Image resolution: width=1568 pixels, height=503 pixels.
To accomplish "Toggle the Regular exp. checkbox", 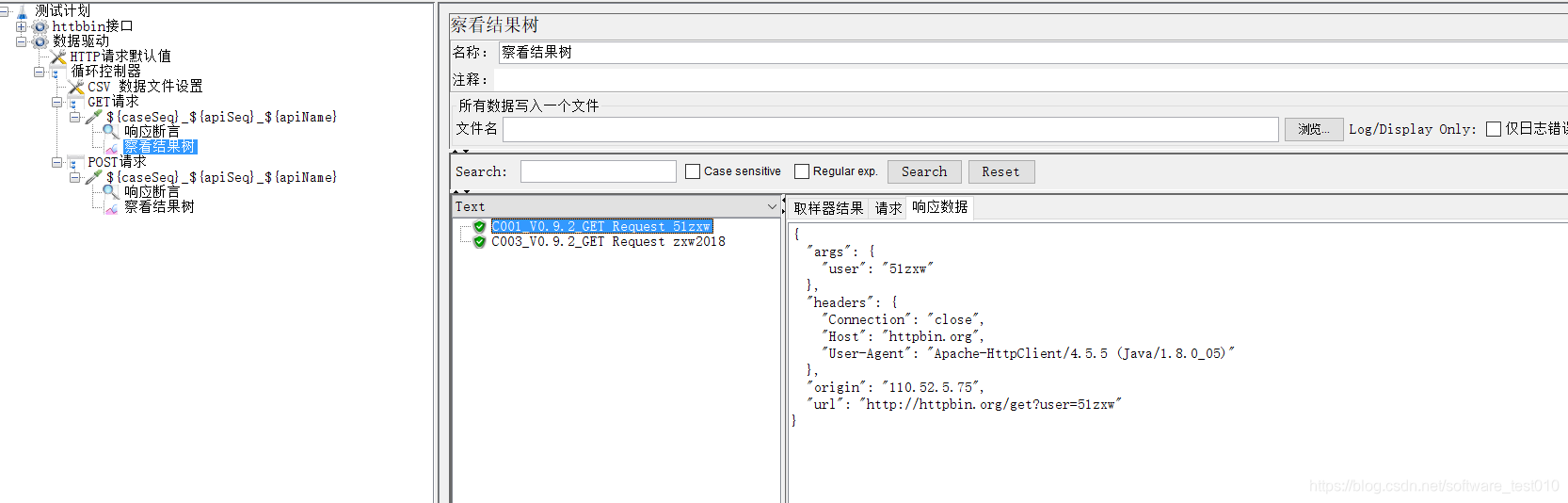I will click(x=802, y=171).
